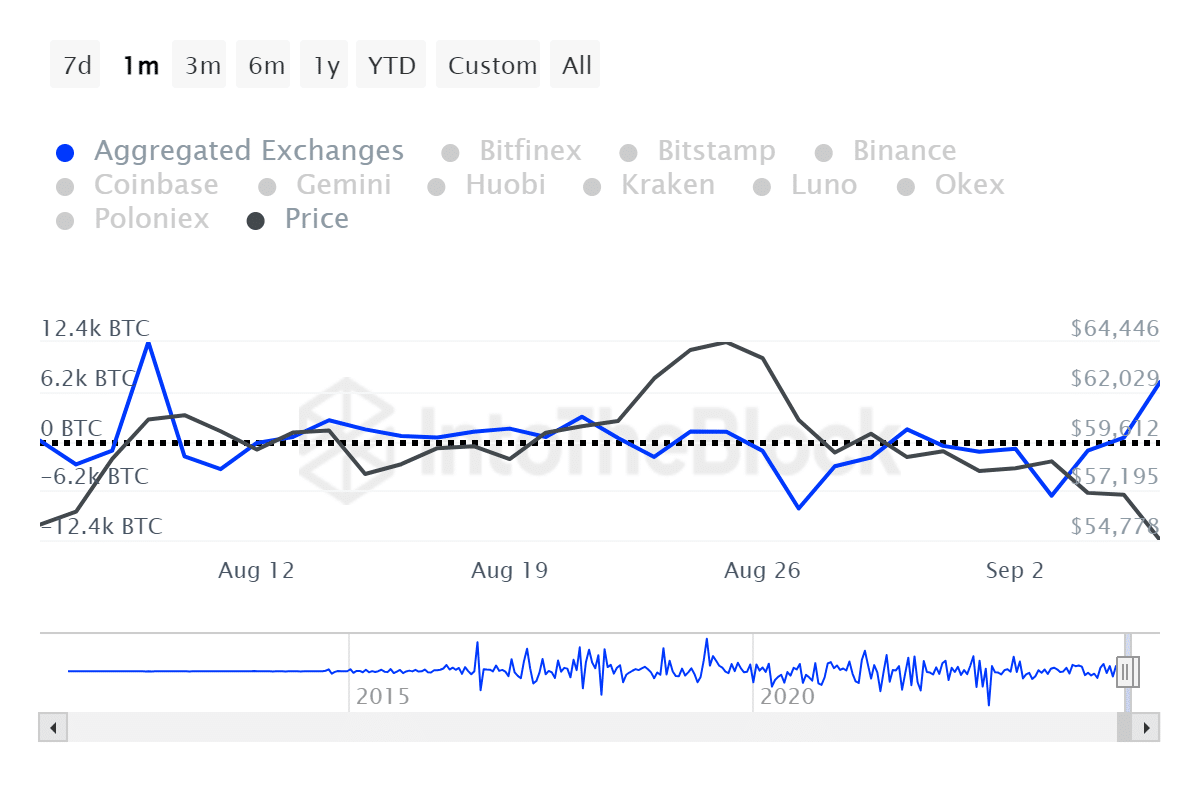Enable the Kraken legend dot
The height and width of the screenshot is (800, 1200).
(592, 187)
